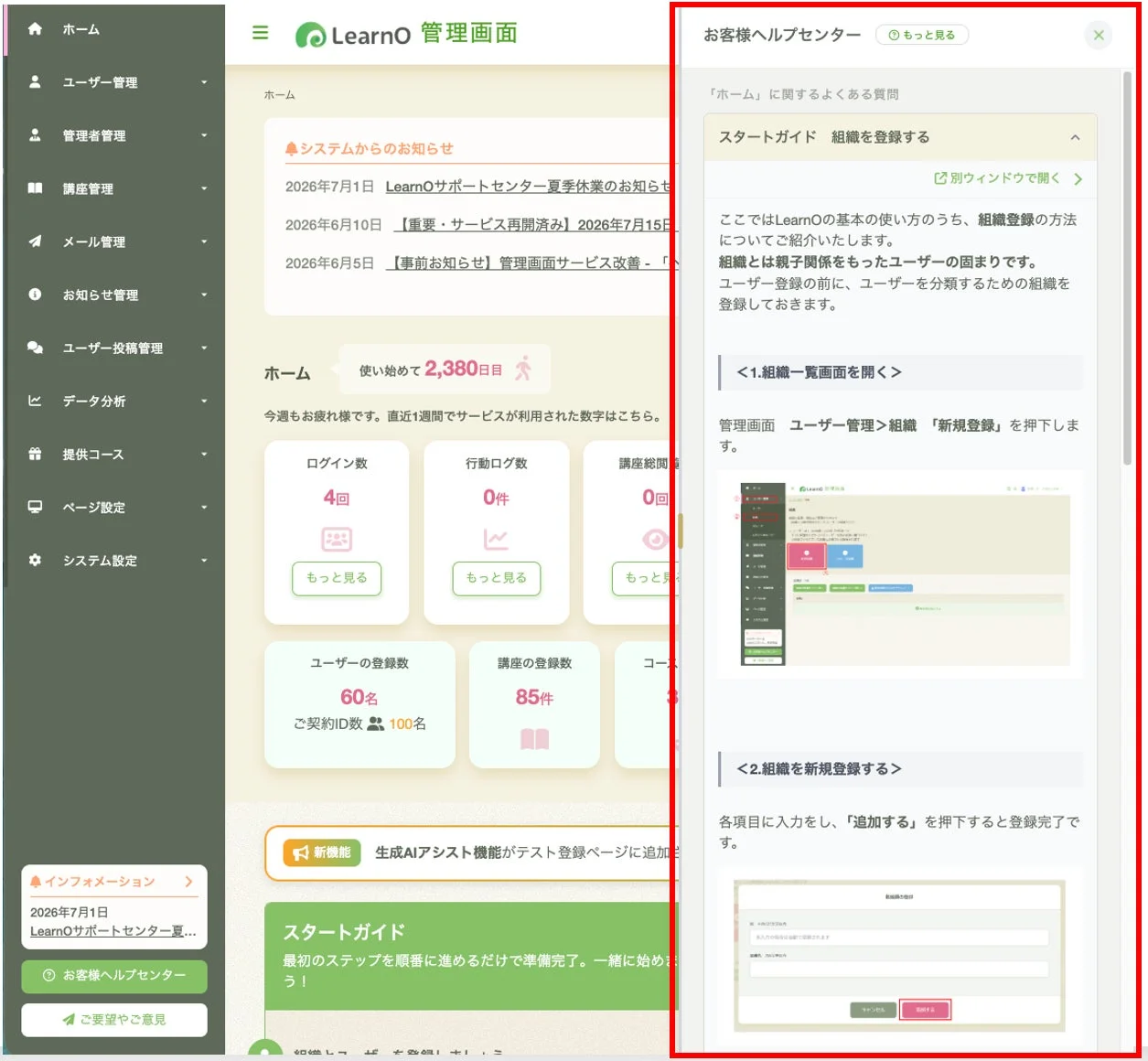Click the システムからのお知らせ heading
Viewport: 1148px width, 1061px height.
click(x=369, y=148)
